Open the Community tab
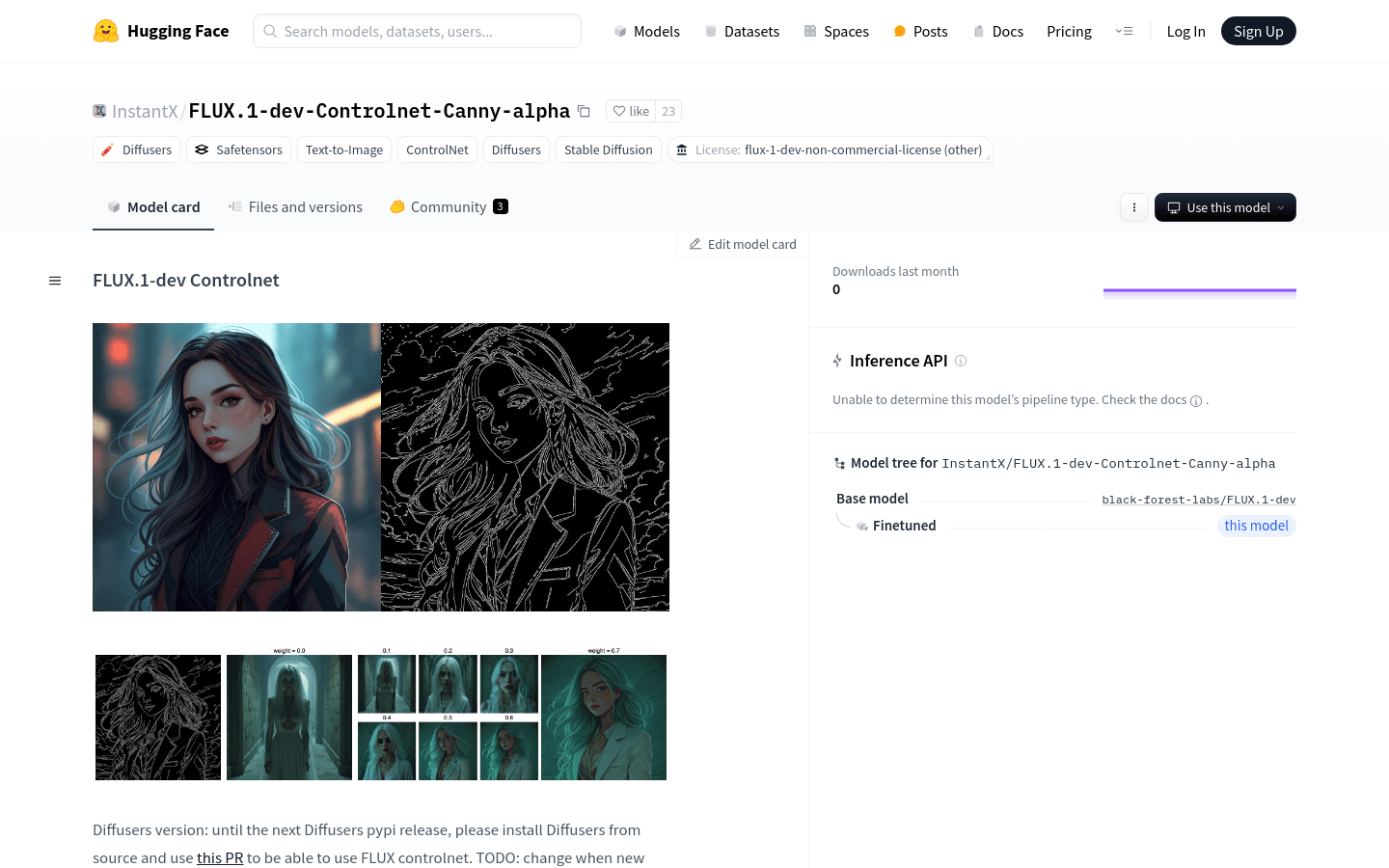The width and height of the screenshot is (1389, 868). point(449,206)
